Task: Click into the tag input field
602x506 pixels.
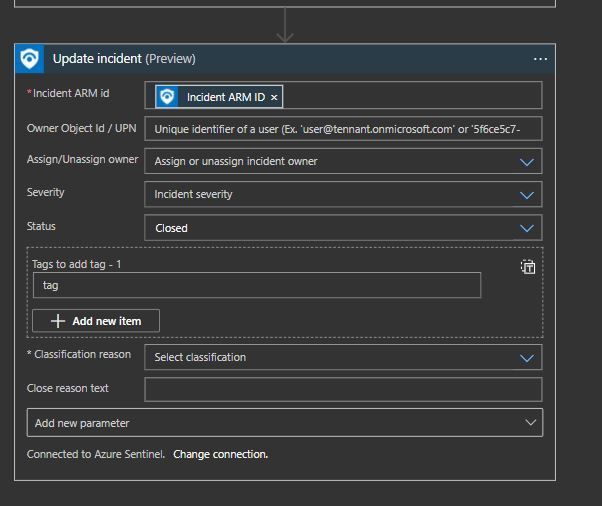Action: pyautogui.click(x=256, y=286)
